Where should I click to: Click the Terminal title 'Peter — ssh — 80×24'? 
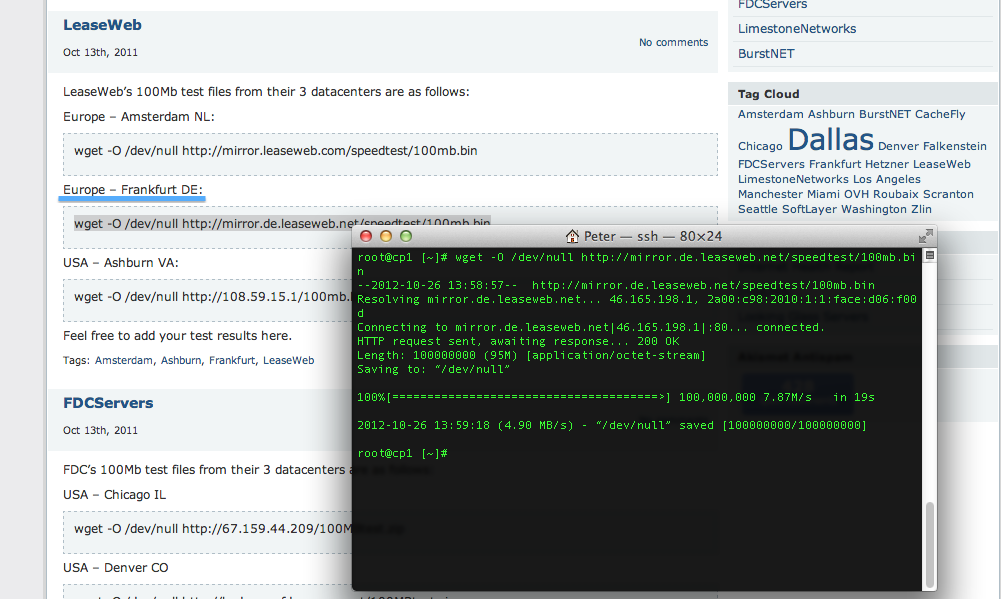tap(652, 236)
